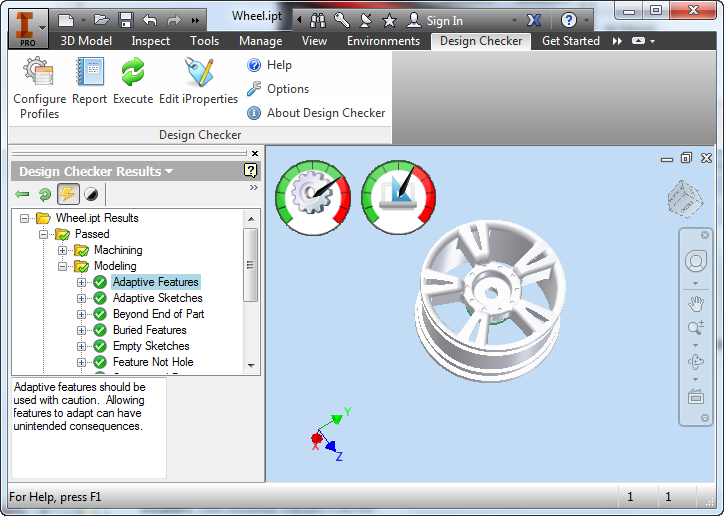Click the key subscription icon
Viewport: 724px width, 516px height.
pos(342,20)
